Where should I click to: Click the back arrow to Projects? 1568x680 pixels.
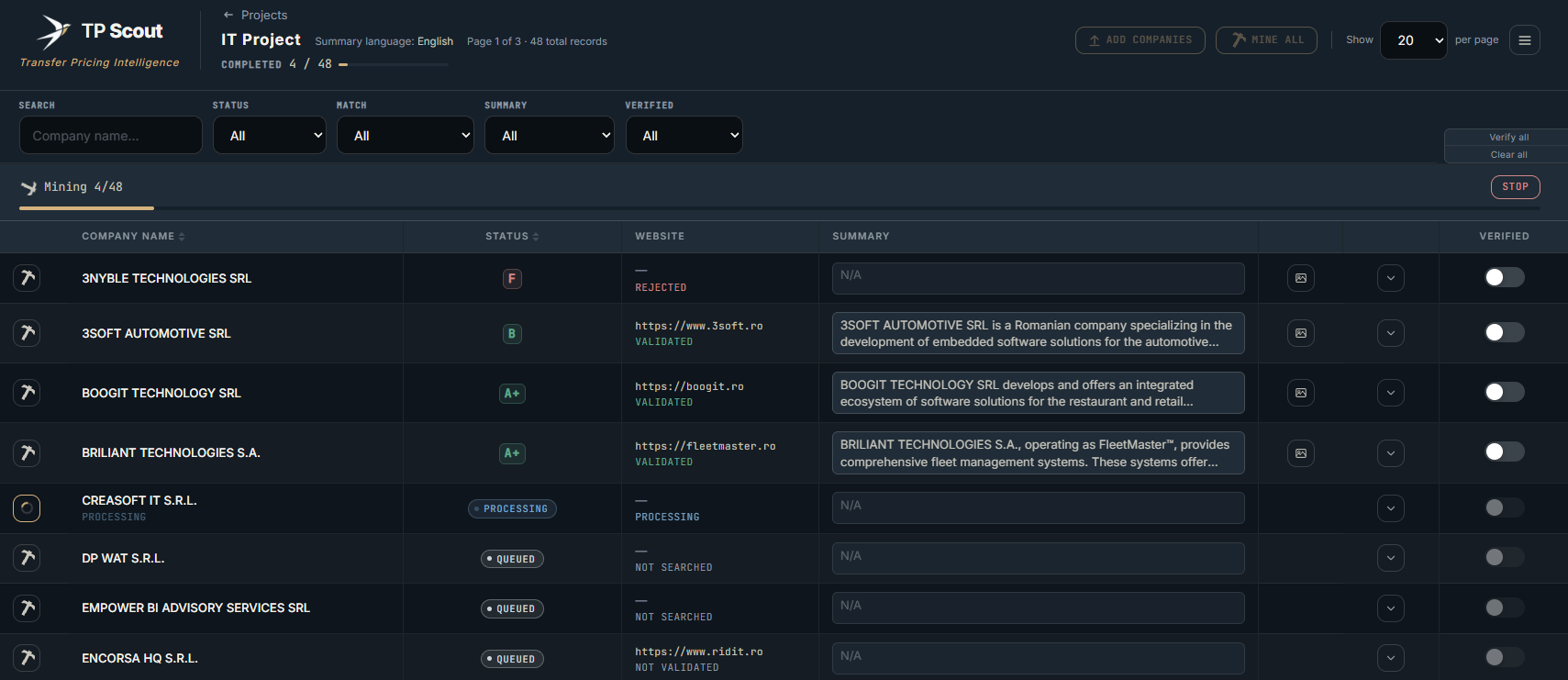click(x=228, y=15)
